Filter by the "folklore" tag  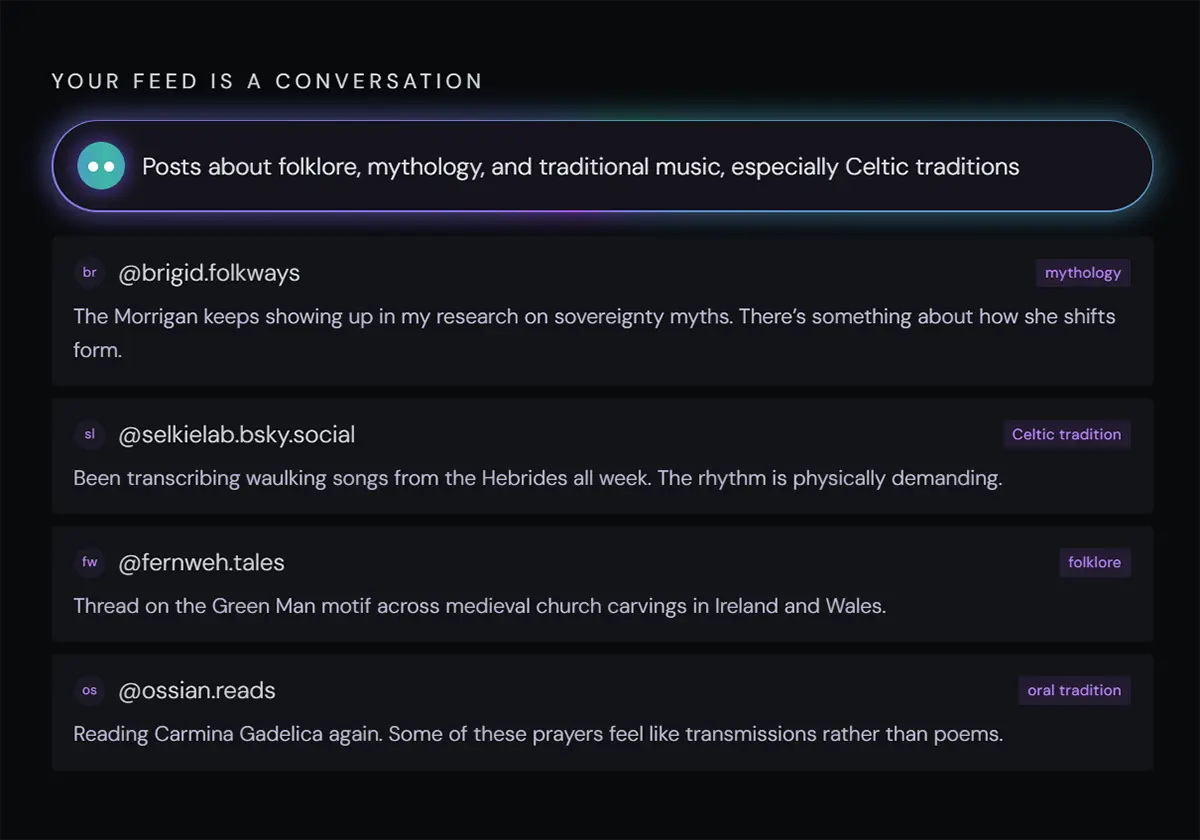pyautogui.click(x=1094, y=563)
